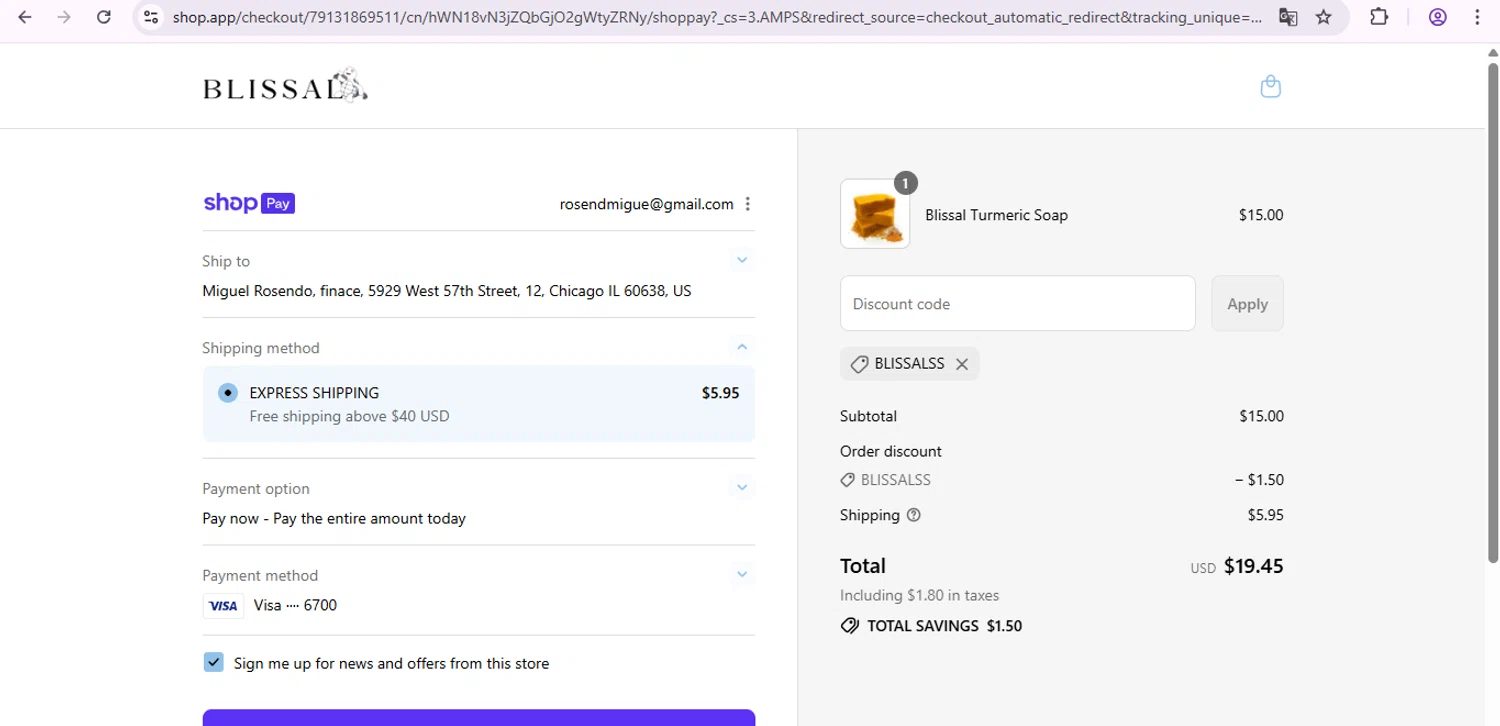Toggle news and offers signup checkbox
This screenshot has width=1500, height=726.
point(213,662)
